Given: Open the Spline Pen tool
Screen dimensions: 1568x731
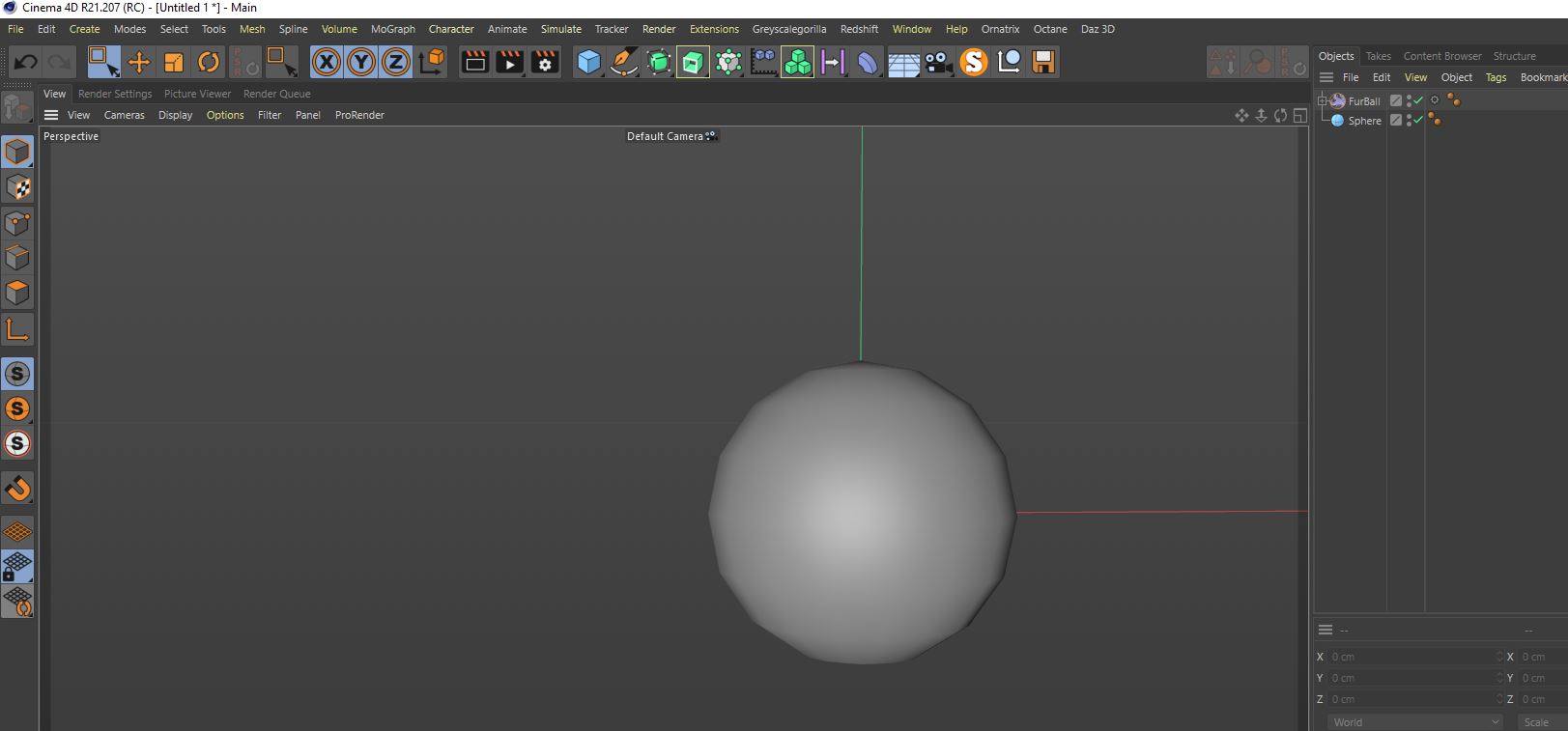Looking at the screenshot, I should click(x=624, y=63).
